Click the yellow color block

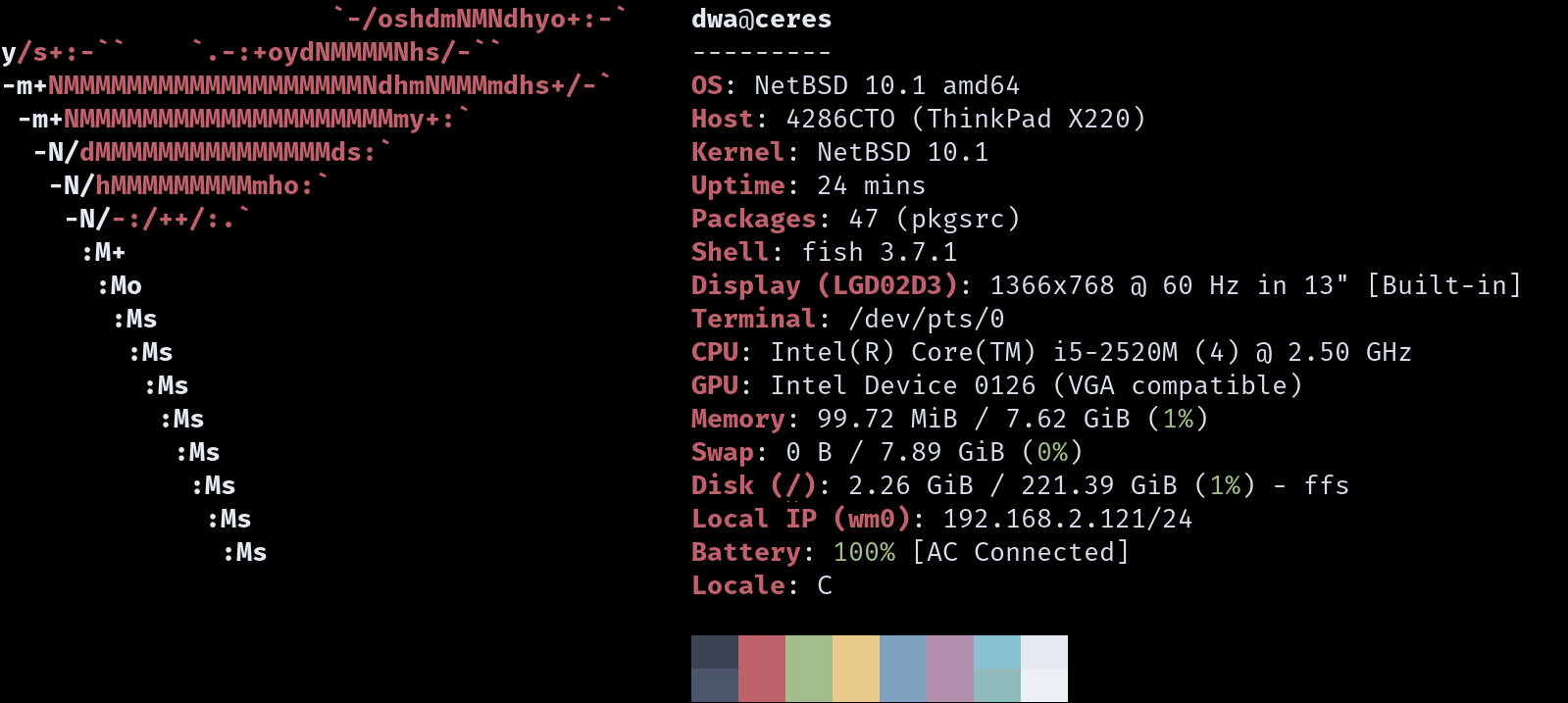click(x=856, y=669)
